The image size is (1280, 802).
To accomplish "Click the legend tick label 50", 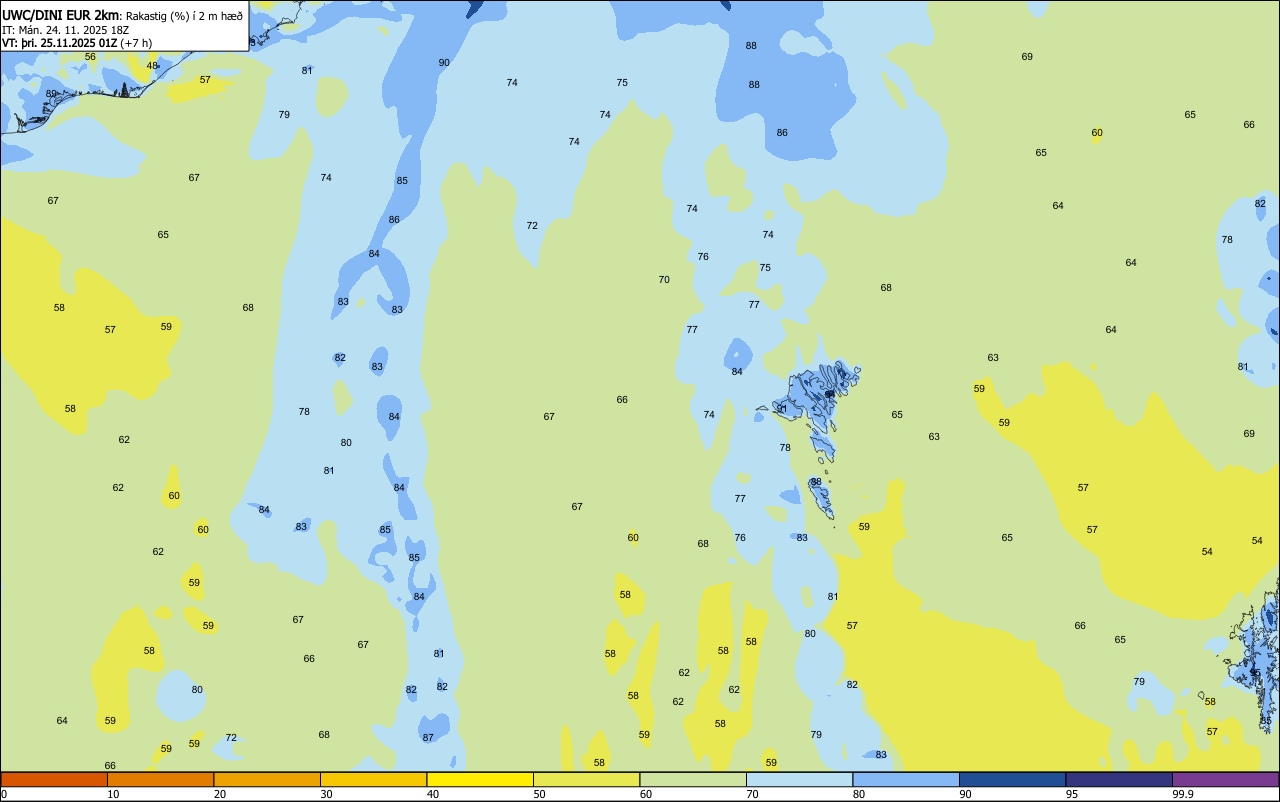I will pyautogui.click(x=539, y=794).
